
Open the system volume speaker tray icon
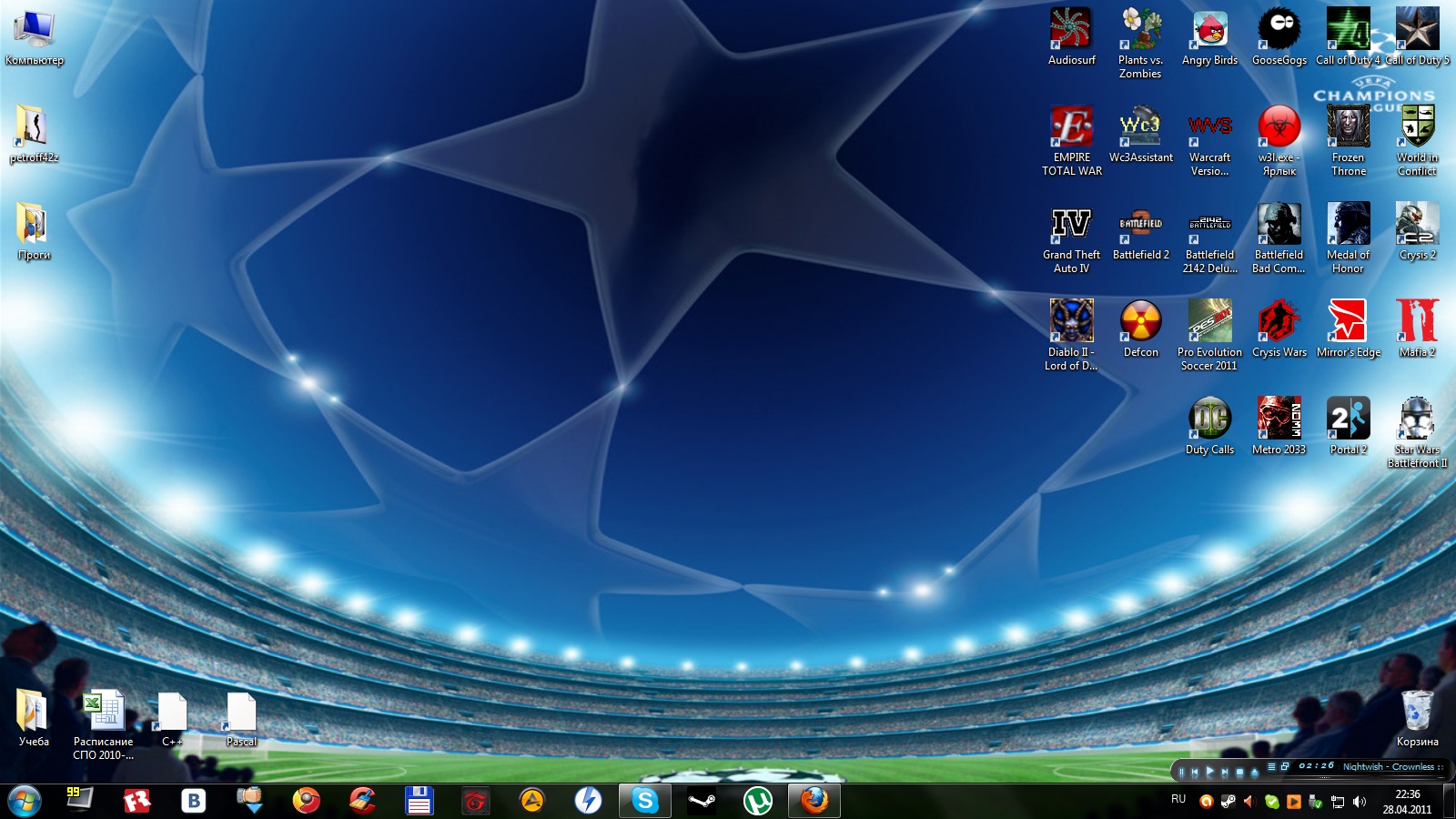[x=1360, y=802]
